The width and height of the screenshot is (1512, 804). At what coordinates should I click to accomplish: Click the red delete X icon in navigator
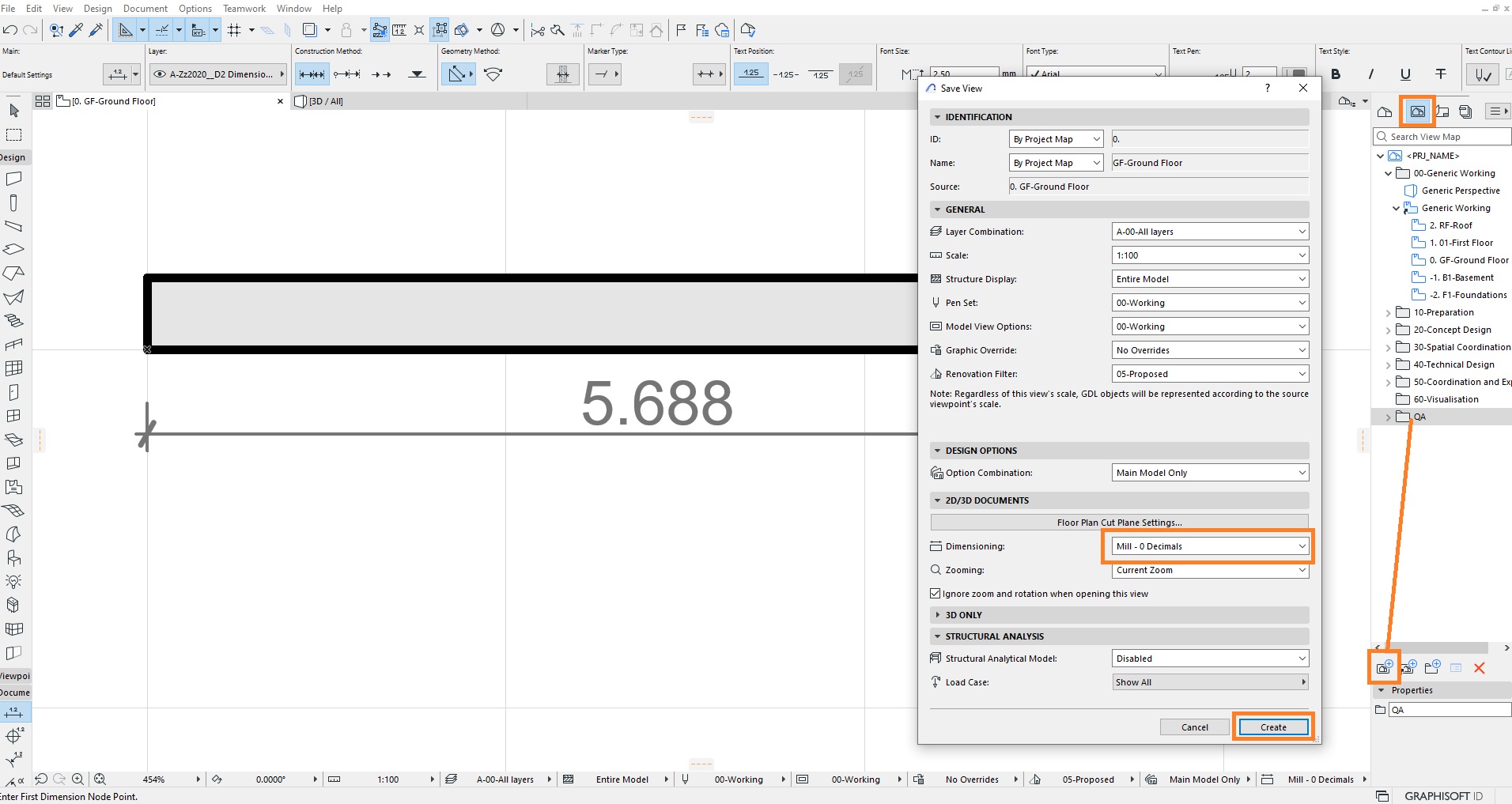point(1479,668)
